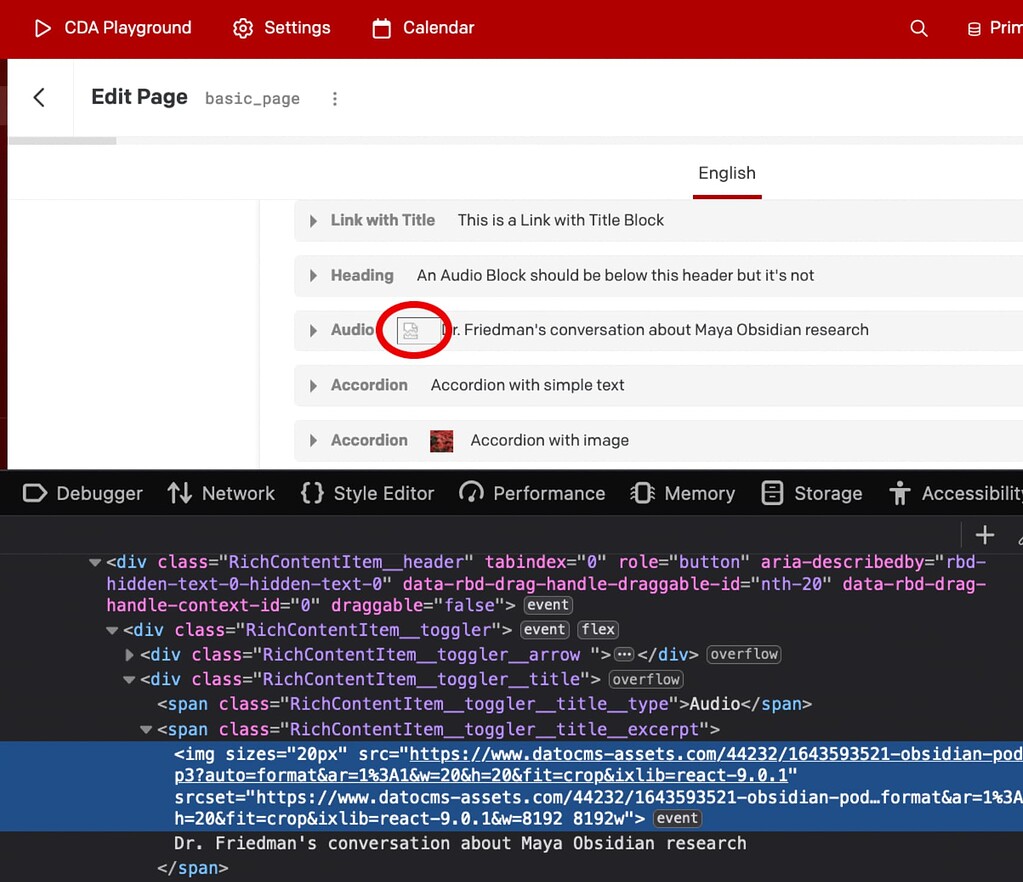Expand the Link with Title block
Viewport: 1023px width, 882px height.
[313, 221]
